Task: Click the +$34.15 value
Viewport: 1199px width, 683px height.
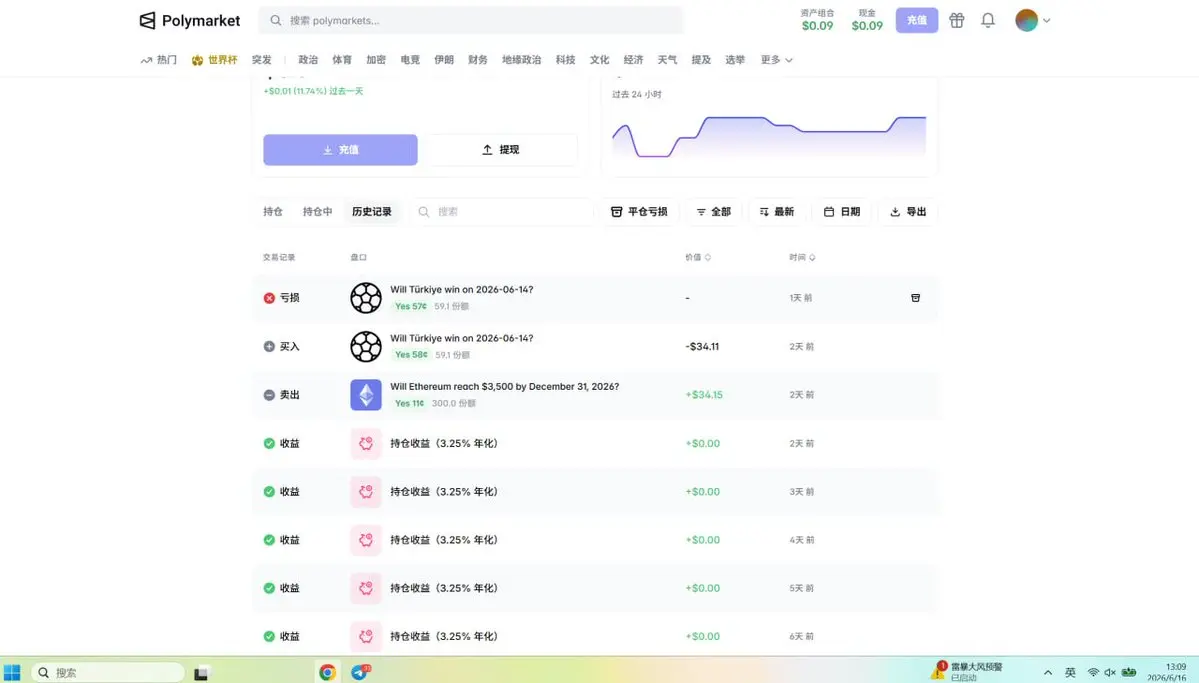Action: (703, 395)
